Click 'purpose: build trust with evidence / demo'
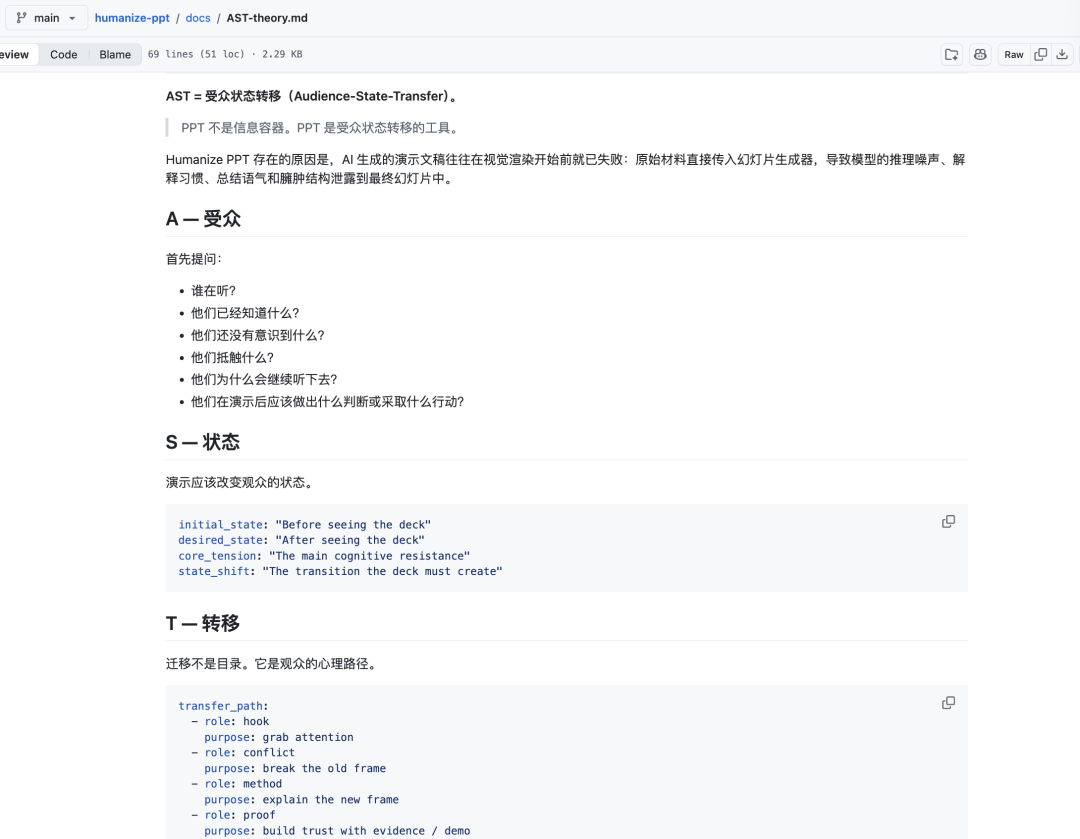The image size is (1080, 839). tap(337, 831)
